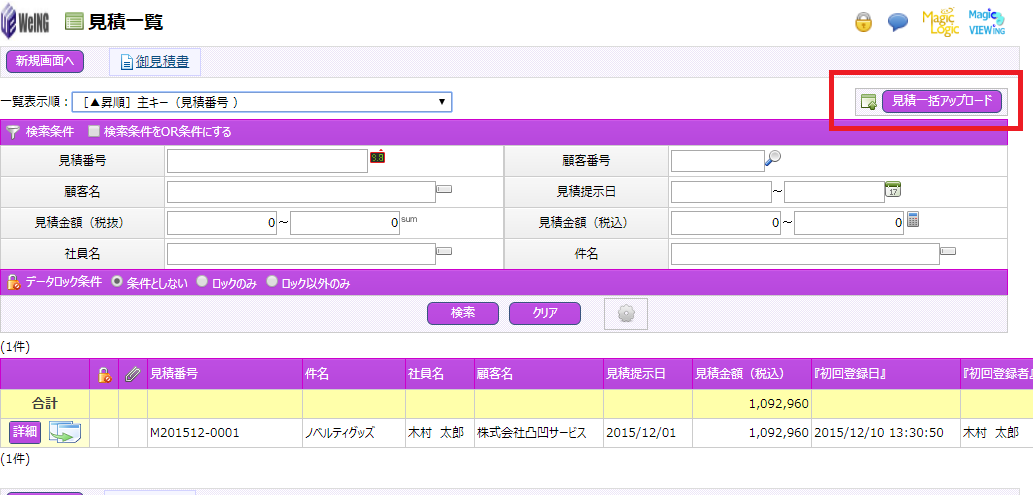Open calendar icon beside 見積提示日 range
The height and width of the screenshot is (495, 1033).
893,189
